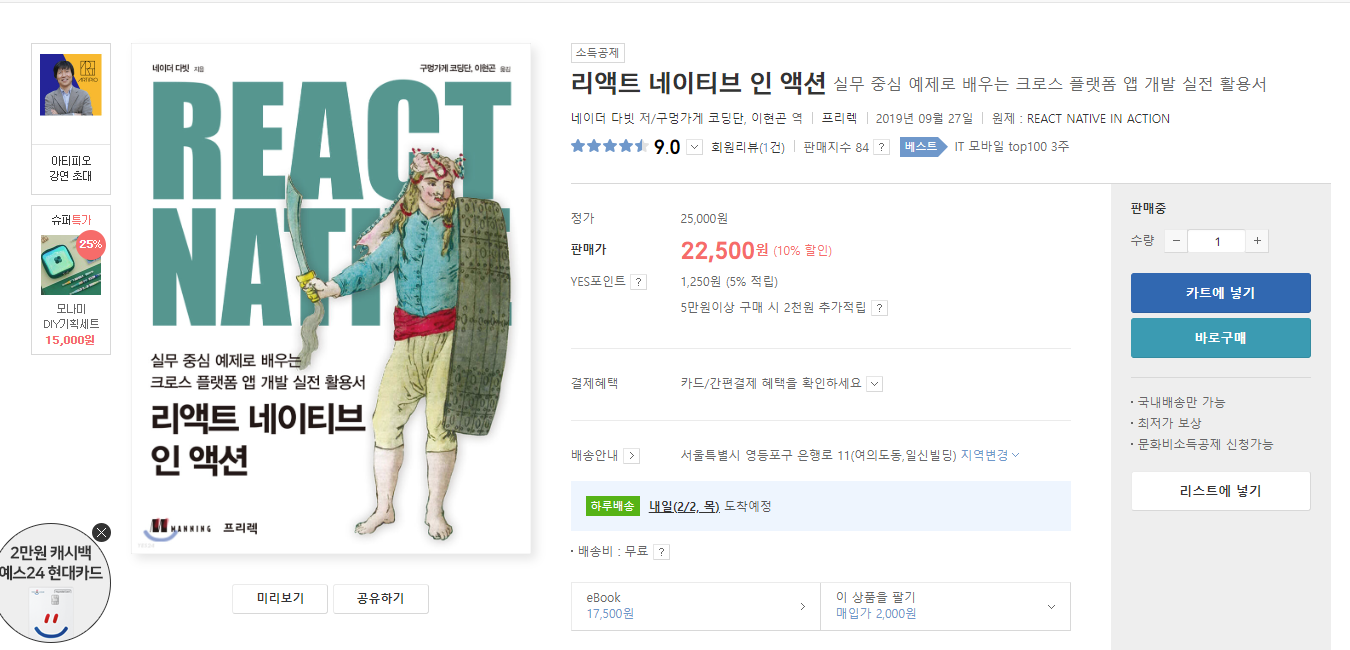Open publisher link 프리렉

pos(839,118)
